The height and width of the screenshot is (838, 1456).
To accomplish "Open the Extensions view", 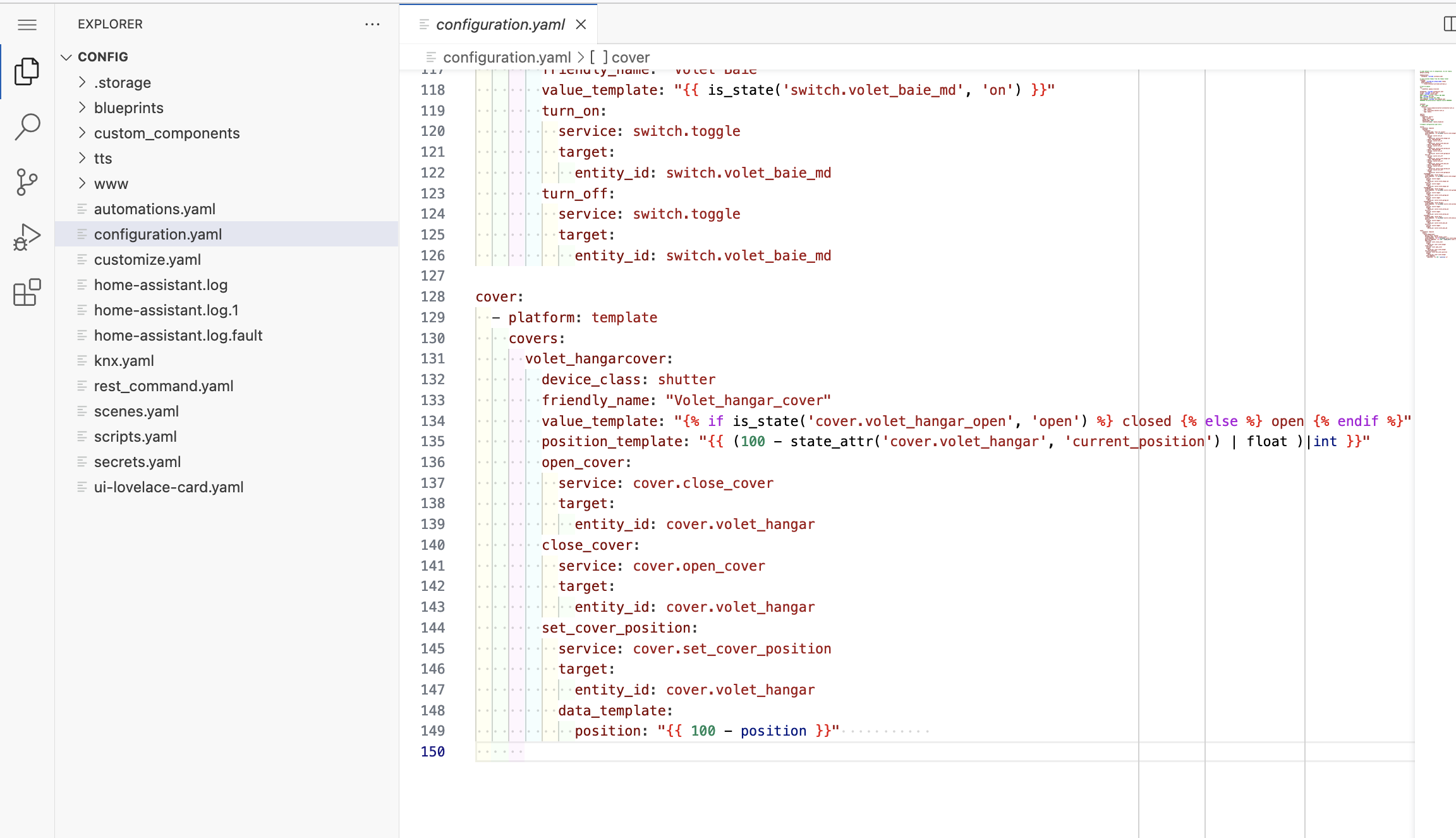I will [x=27, y=293].
